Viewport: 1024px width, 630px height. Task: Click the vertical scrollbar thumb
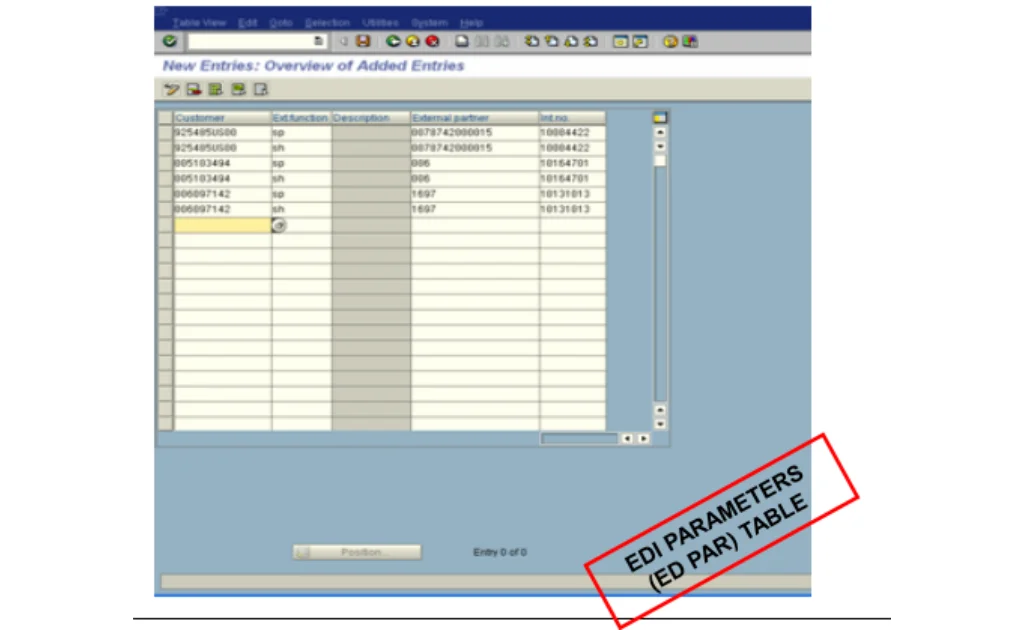coord(660,161)
